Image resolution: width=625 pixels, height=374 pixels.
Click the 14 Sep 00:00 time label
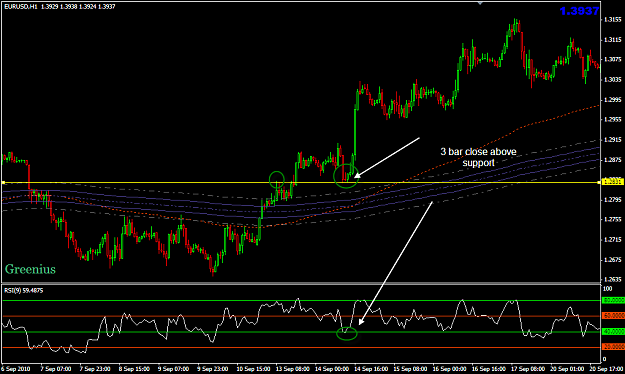click(332, 369)
